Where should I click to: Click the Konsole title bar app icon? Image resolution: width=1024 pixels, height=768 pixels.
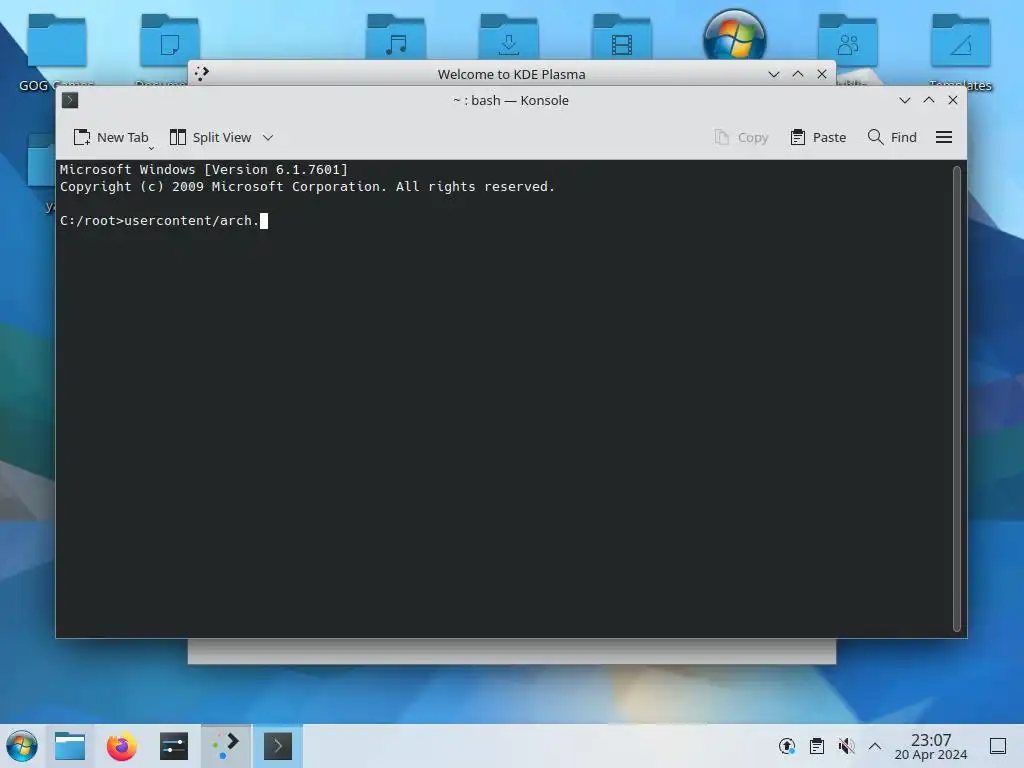70,100
